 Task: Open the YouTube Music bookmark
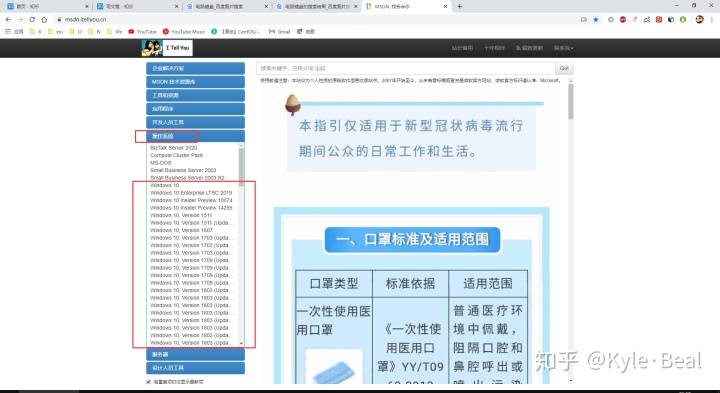coord(184,32)
